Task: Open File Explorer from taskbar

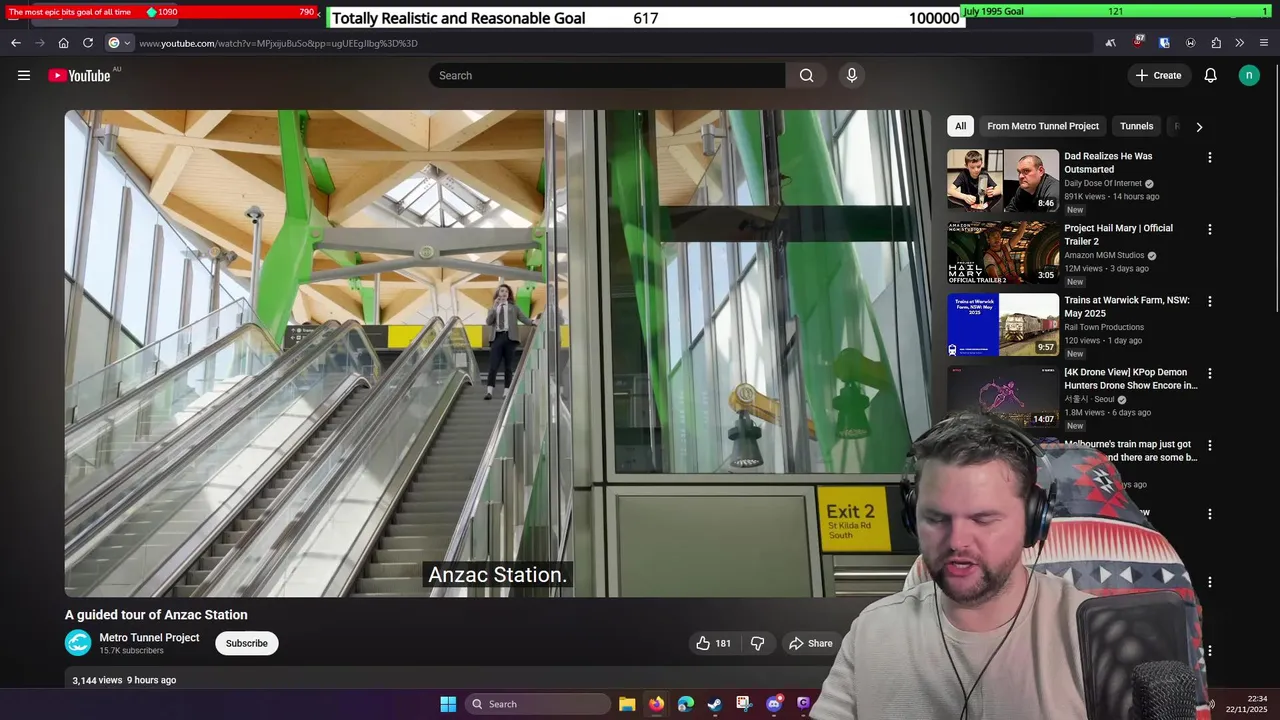Action: (627, 704)
